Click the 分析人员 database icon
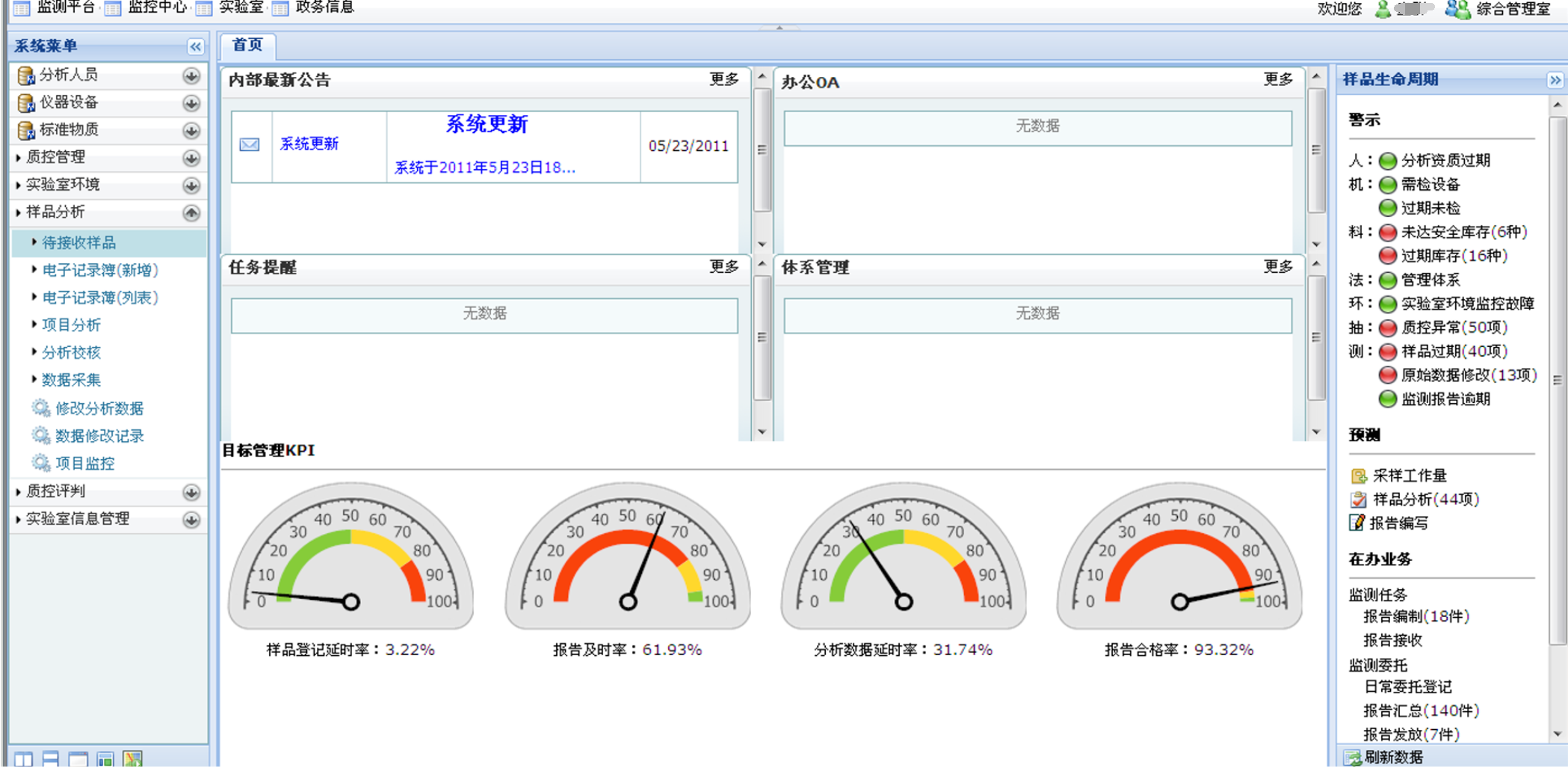The width and height of the screenshot is (1568, 777). (25, 76)
